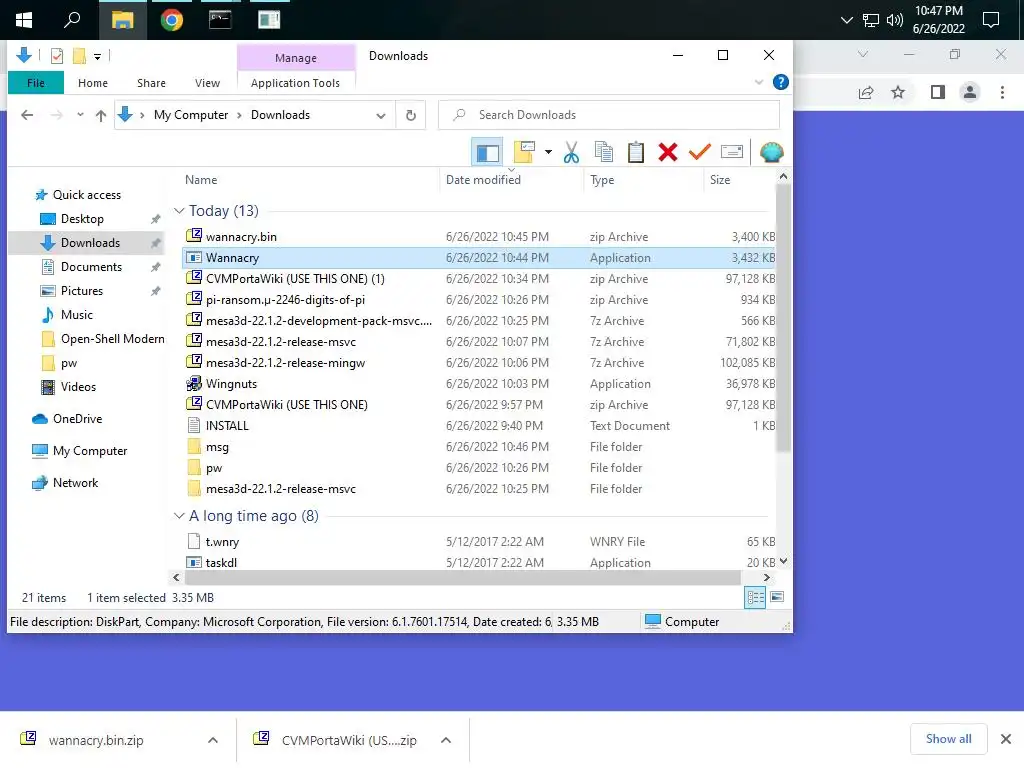1024x768 pixels.
Task: Collapse the Today (13) group
Action: tap(179, 211)
